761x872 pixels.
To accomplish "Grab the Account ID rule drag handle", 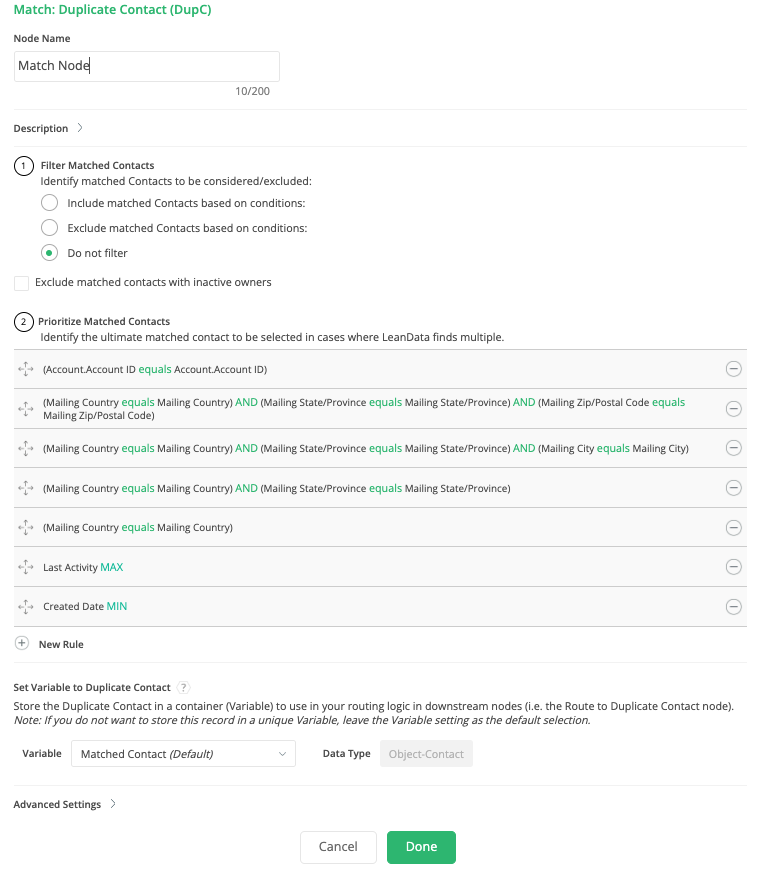I will pyautogui.click(x=24, y=369).
